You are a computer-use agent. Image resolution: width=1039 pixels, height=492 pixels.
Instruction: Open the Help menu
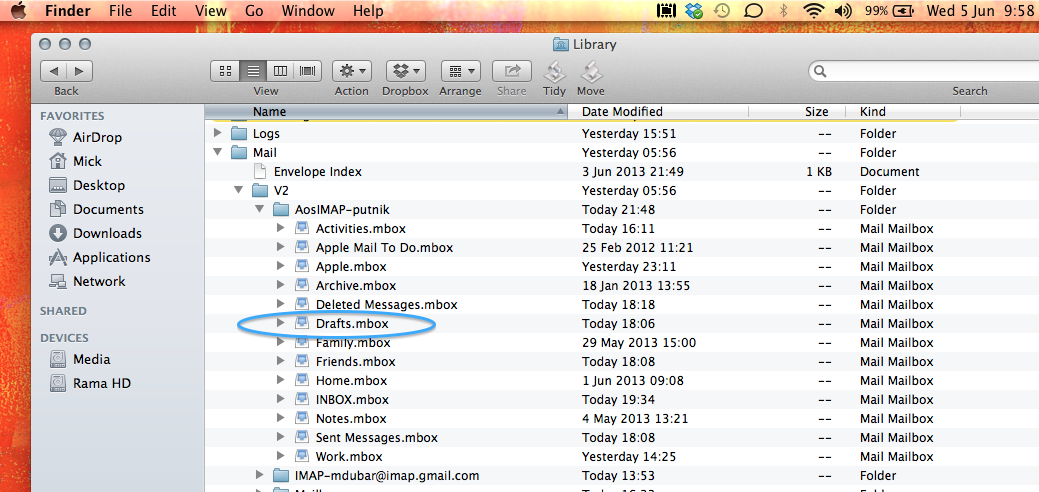368,11
